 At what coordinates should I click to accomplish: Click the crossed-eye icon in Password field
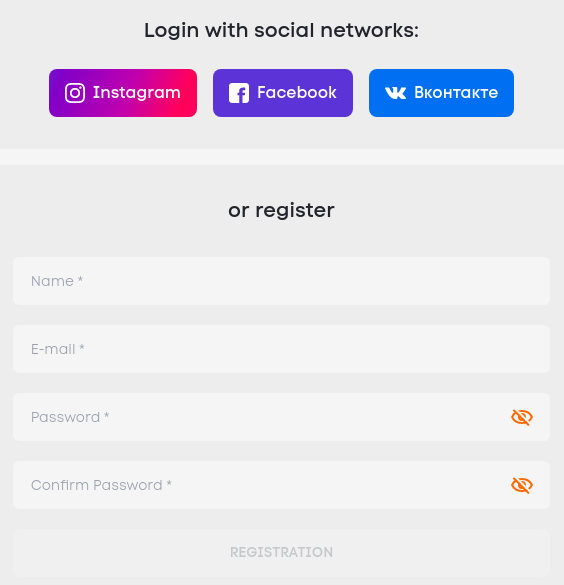[x=522, y=417]
